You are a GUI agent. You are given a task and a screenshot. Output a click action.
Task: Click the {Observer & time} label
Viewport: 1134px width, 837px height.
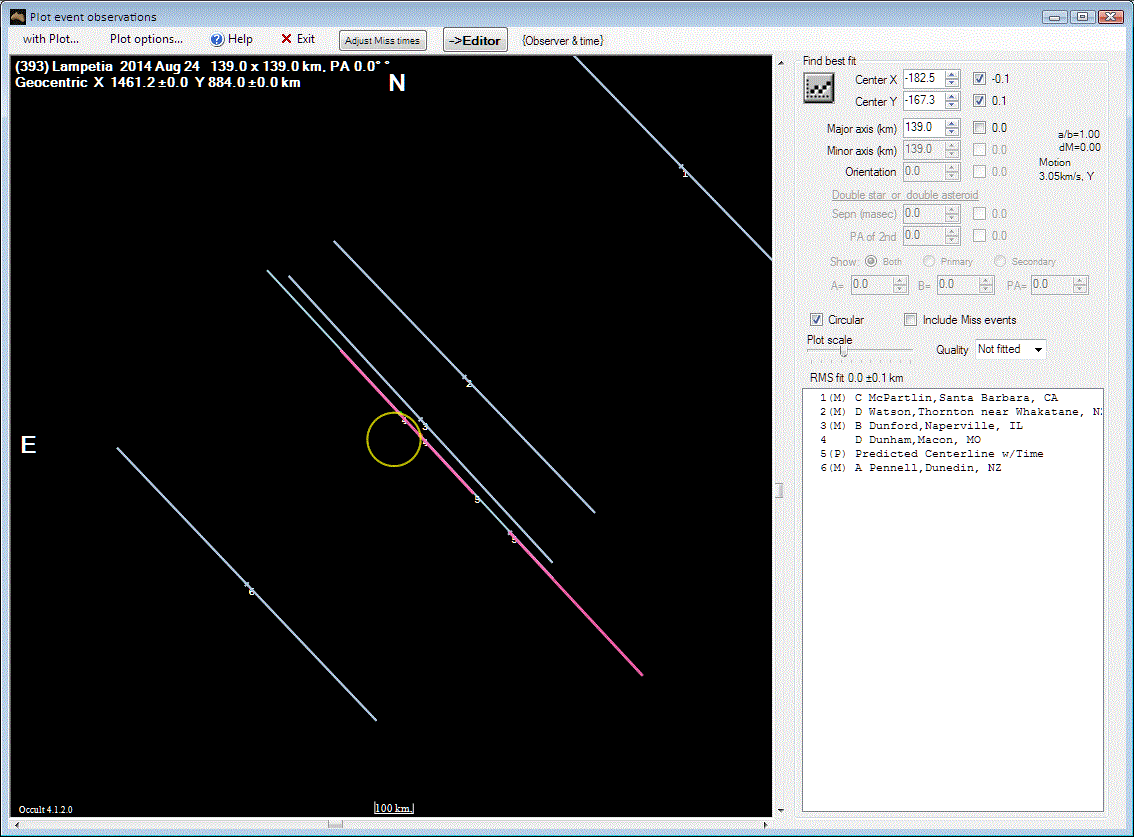(x=563, y=41)
